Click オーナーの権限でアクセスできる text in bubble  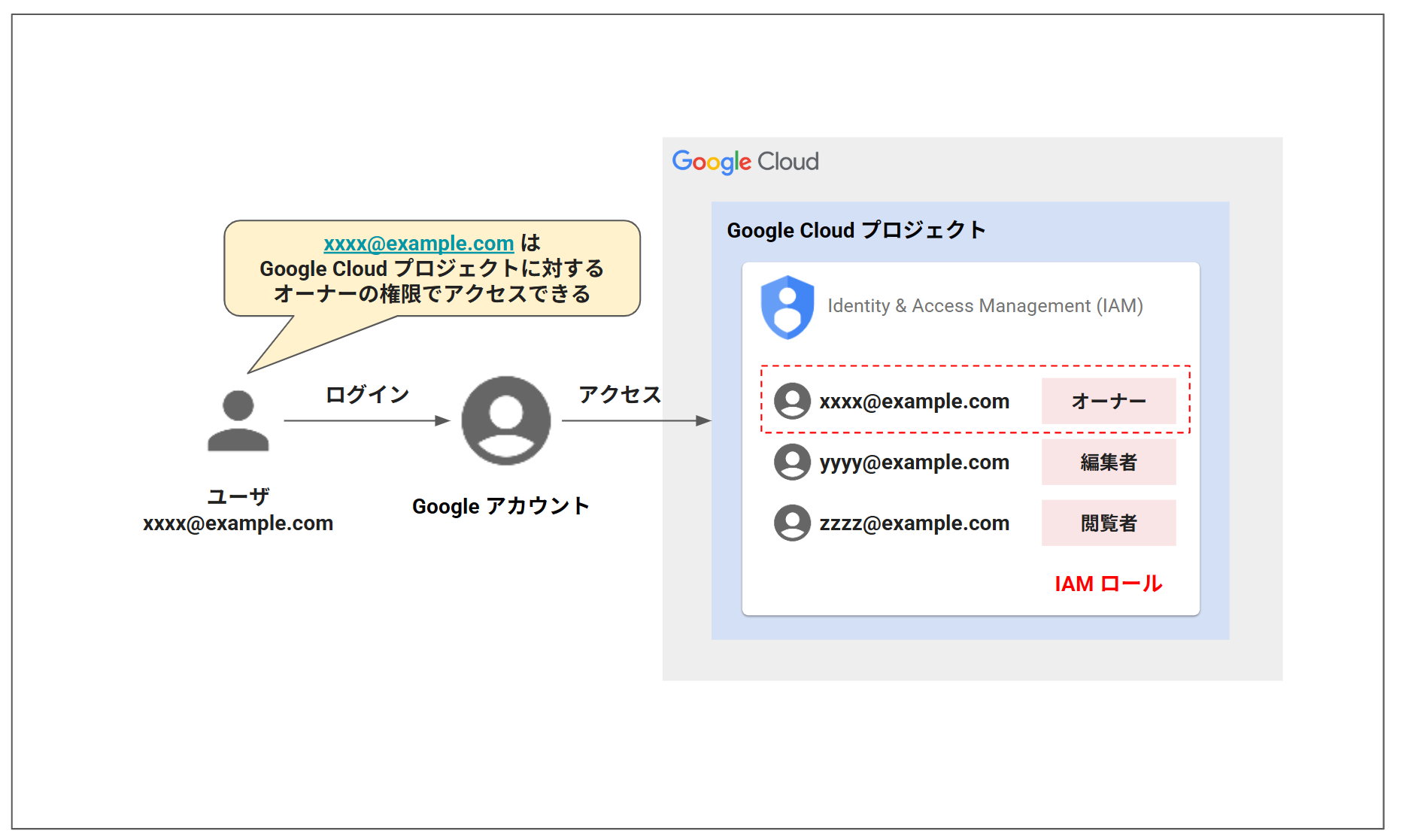coord(432,293)
